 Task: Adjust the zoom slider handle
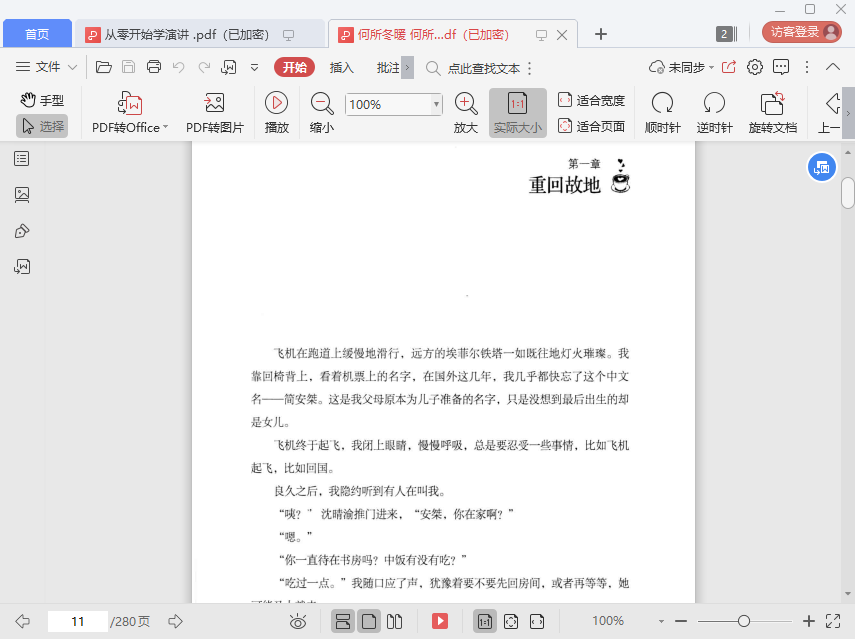point(744,621)
